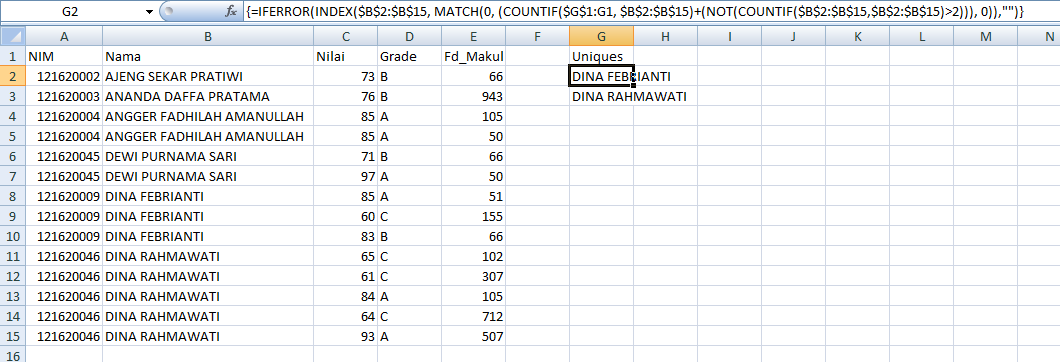Click the Select All corner button

[x=13, y=37]
